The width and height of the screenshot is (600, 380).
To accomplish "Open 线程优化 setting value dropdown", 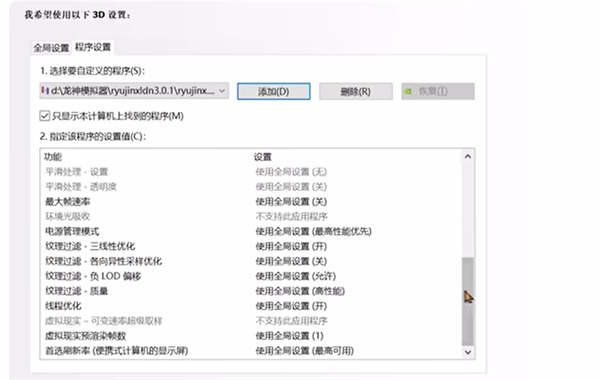I will click(x=291, y=306).
